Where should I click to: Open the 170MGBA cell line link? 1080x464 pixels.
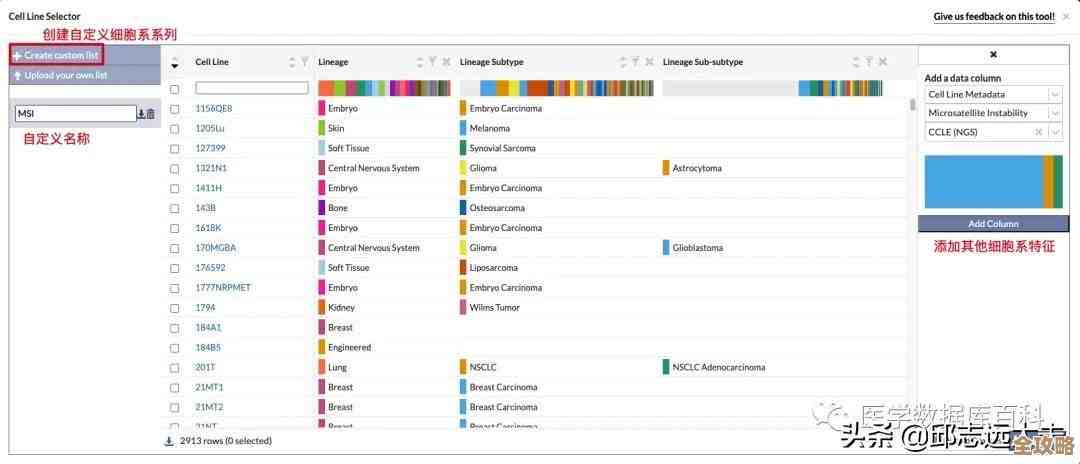(x=216, y=248)
